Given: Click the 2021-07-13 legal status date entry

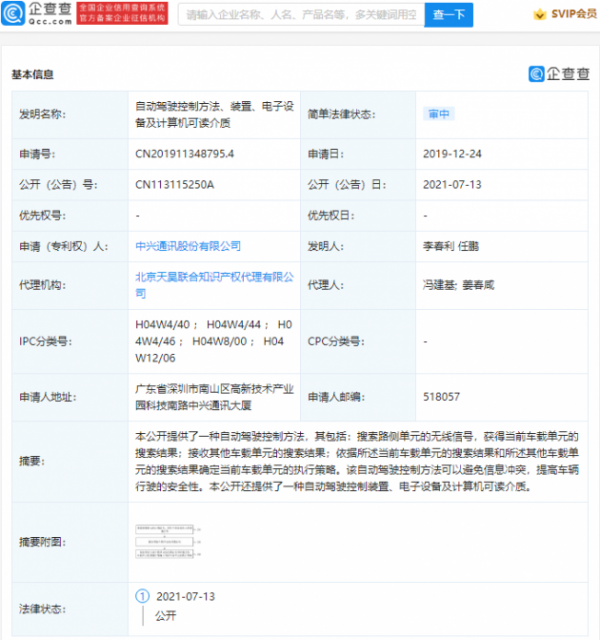Looking at the screenshot, I should click(186, 597).
